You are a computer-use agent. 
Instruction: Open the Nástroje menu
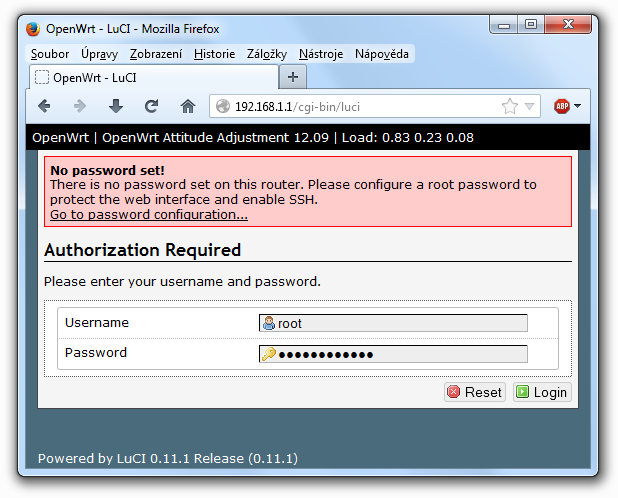[x=321, y=54]
